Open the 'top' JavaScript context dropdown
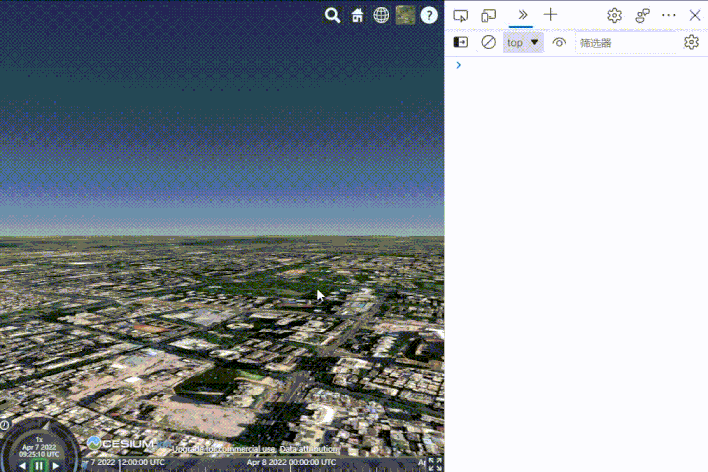This screenshot has height=472, width=708. point(523,42)
